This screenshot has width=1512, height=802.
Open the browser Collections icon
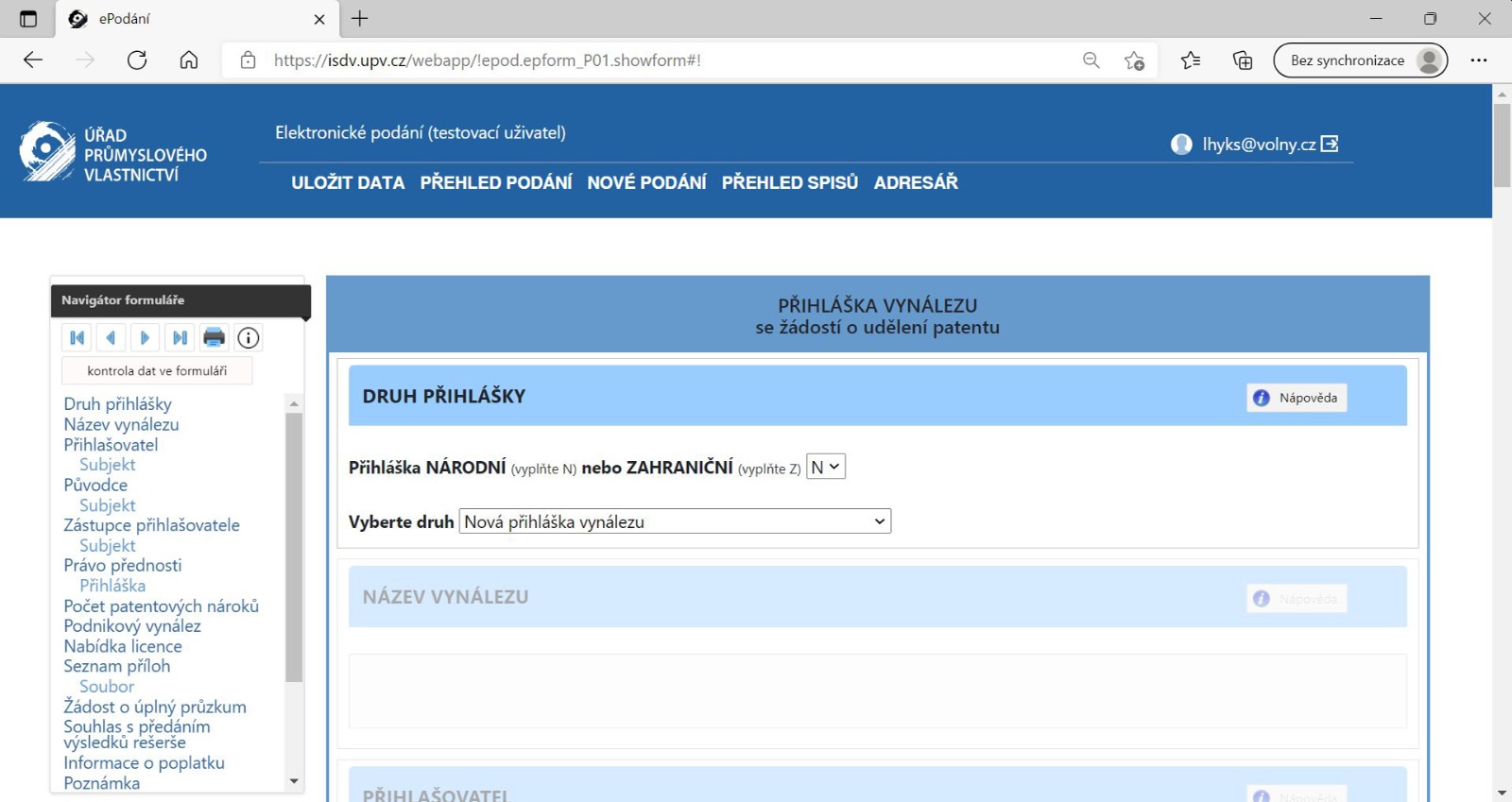click(x=1243, y=60)
